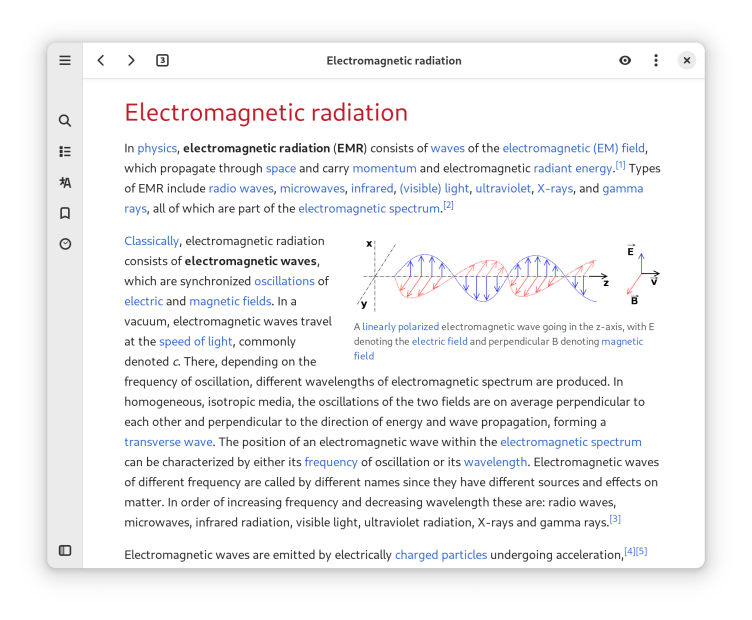
Task: Open the article languages panel
Action: click(x=65, y=183)
